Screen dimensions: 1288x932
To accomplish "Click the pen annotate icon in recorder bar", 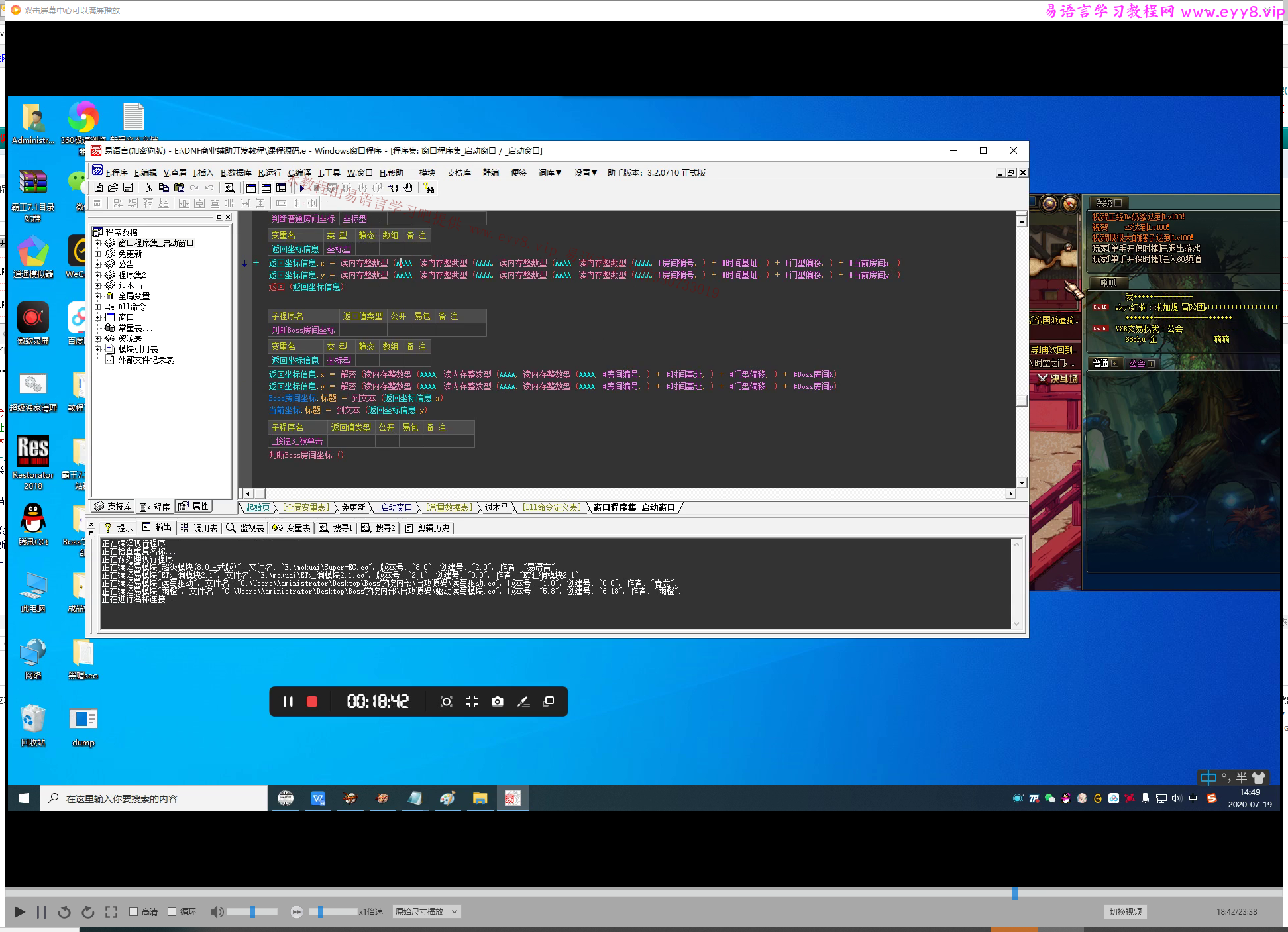I will click(x=523, y=701).
